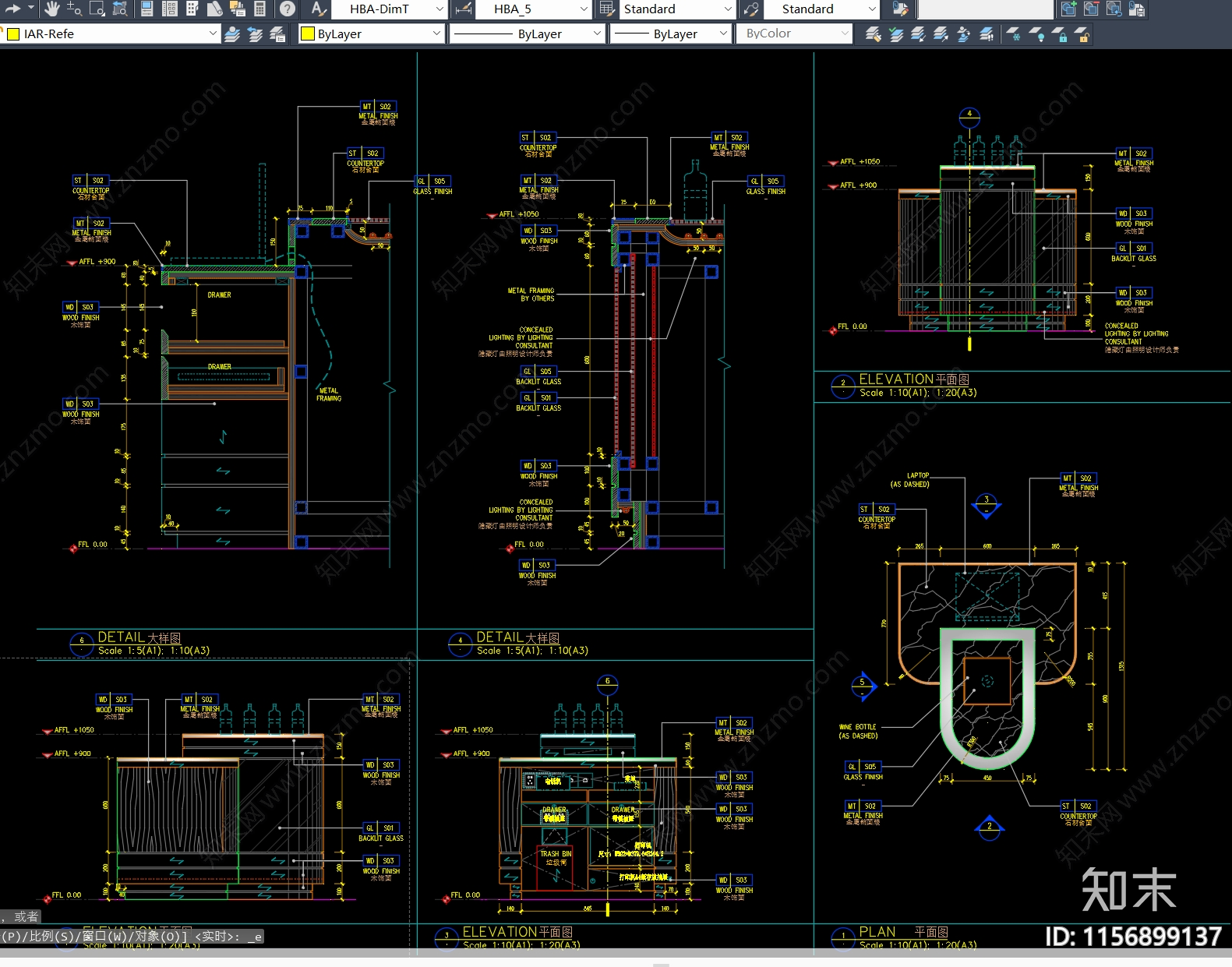Open the Tool Palettes window icon
1232x967 pixels.
click(x=192, y=9)
